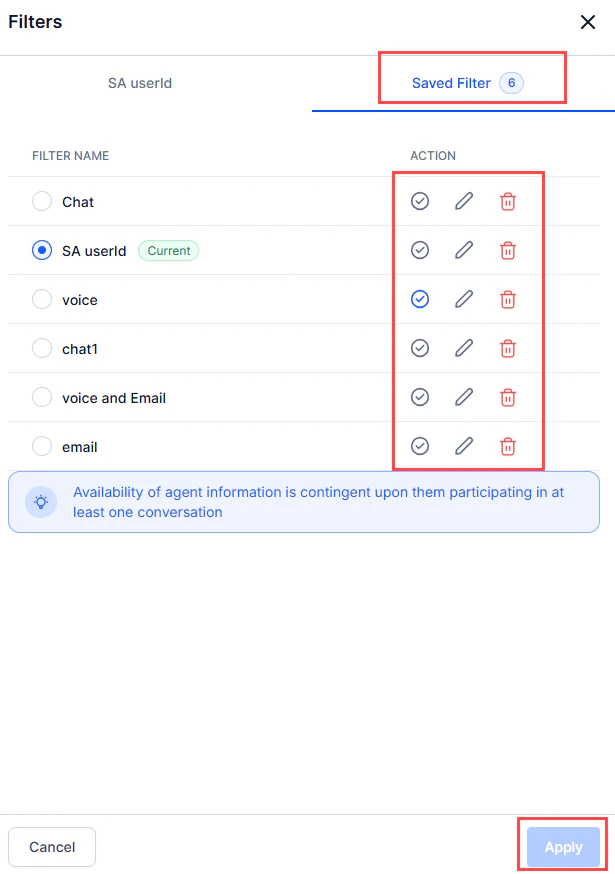The height and width of the screenshot is (874, 615).
Task: Click the Current badge beside SA userId
Action: coord(168,251)
